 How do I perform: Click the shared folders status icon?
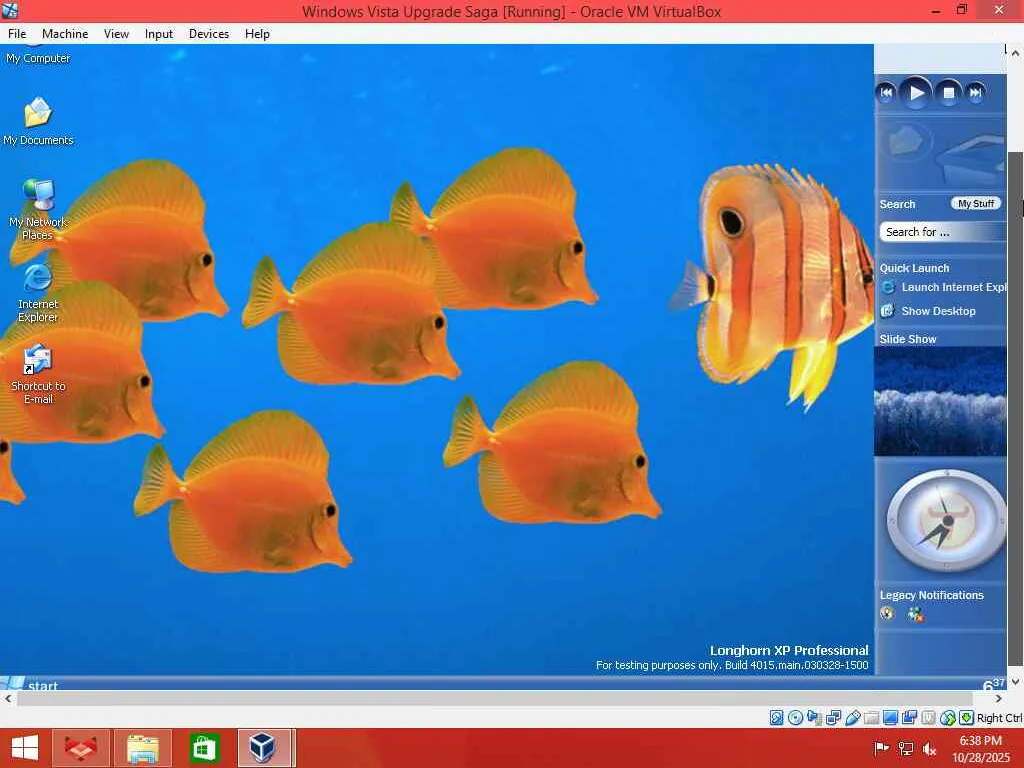pos(871,718)
